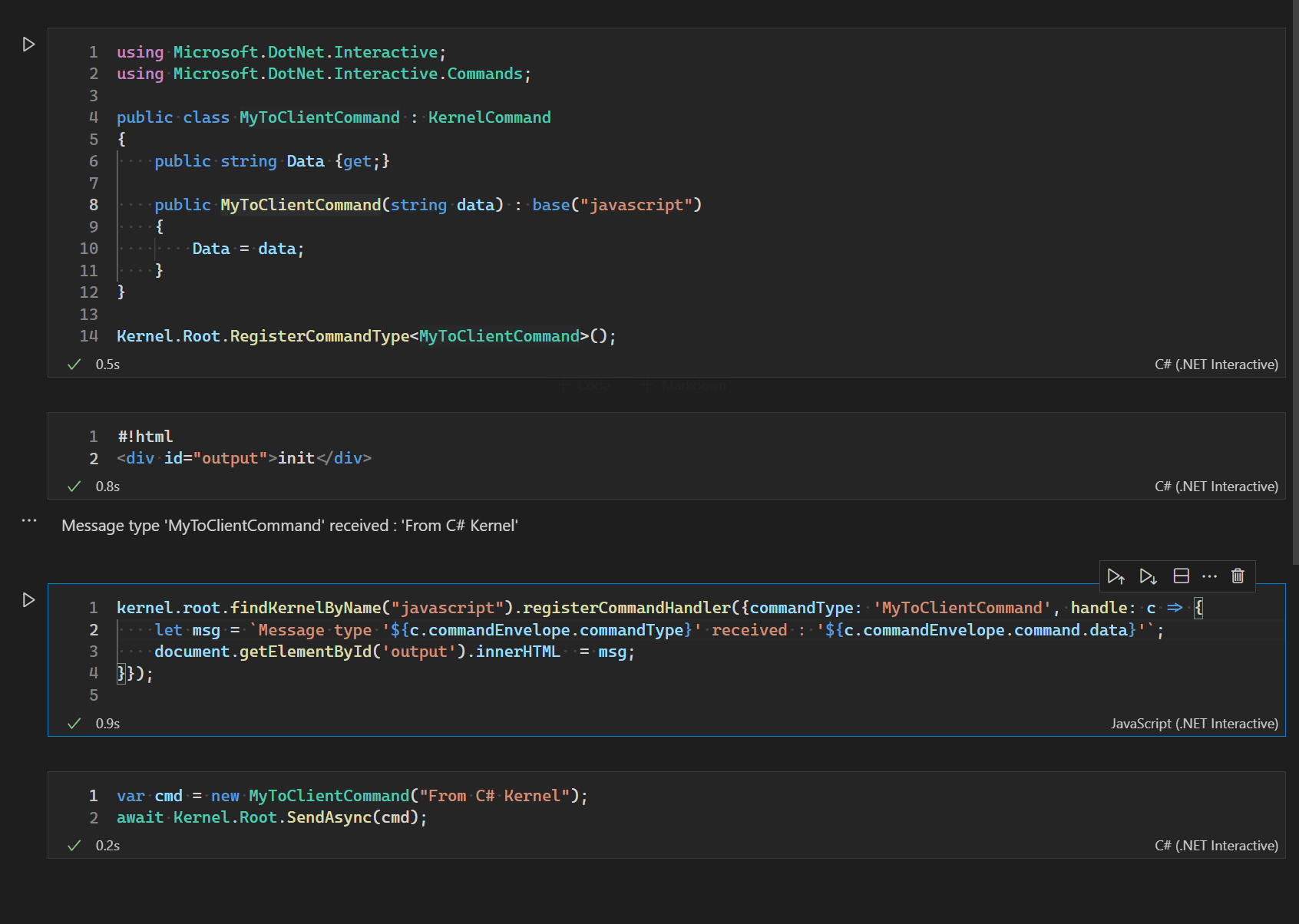Click checkmark next to the 0.2s runtime
Viewport: 1299px width, 924px height.
pyautogui.click(x=74, y=845)
